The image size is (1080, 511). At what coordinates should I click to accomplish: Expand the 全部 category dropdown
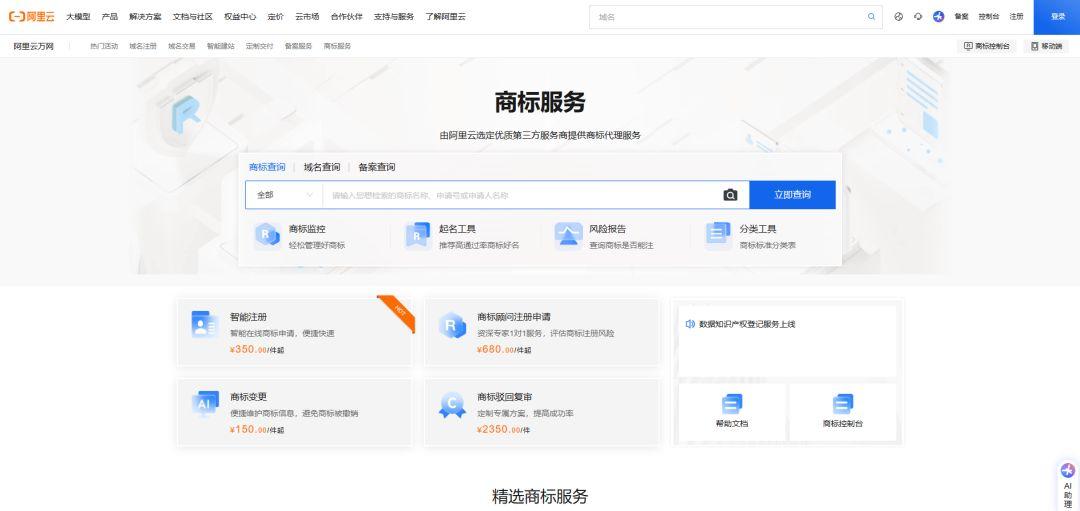(284, 195)
